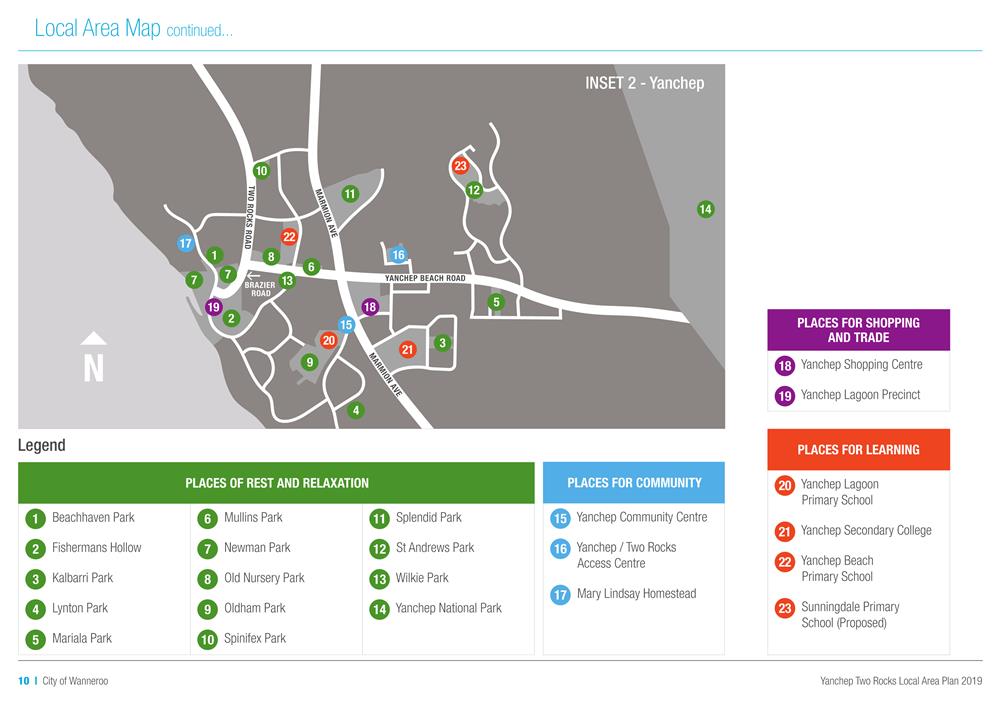Click the North arrow compass icon
The height and width of the screenshot is (702, 1001).
pyautogui.click(x=93, y=358)
